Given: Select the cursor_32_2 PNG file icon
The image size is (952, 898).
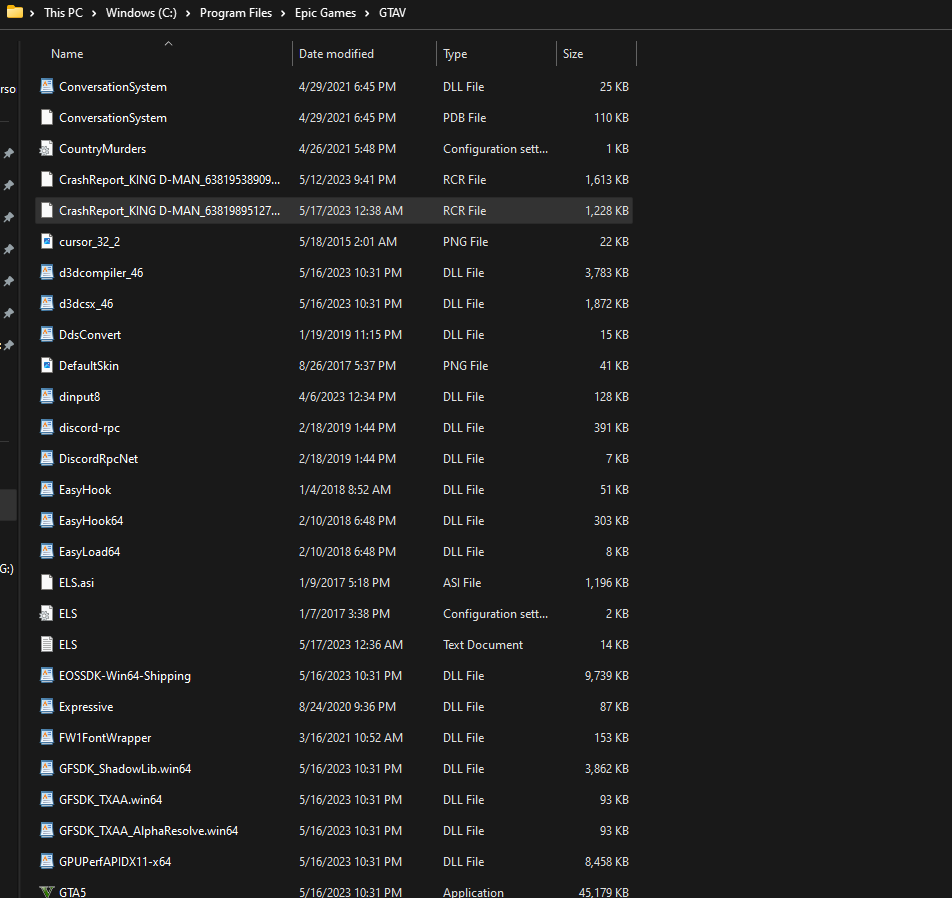Looking at the screenshot, I should tap(46, 242).
